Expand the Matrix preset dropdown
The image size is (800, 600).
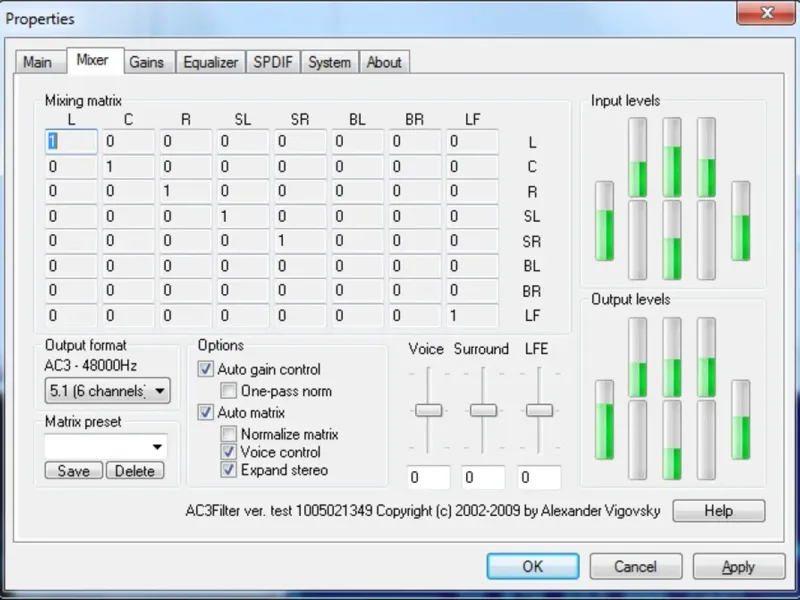[106, 447]
